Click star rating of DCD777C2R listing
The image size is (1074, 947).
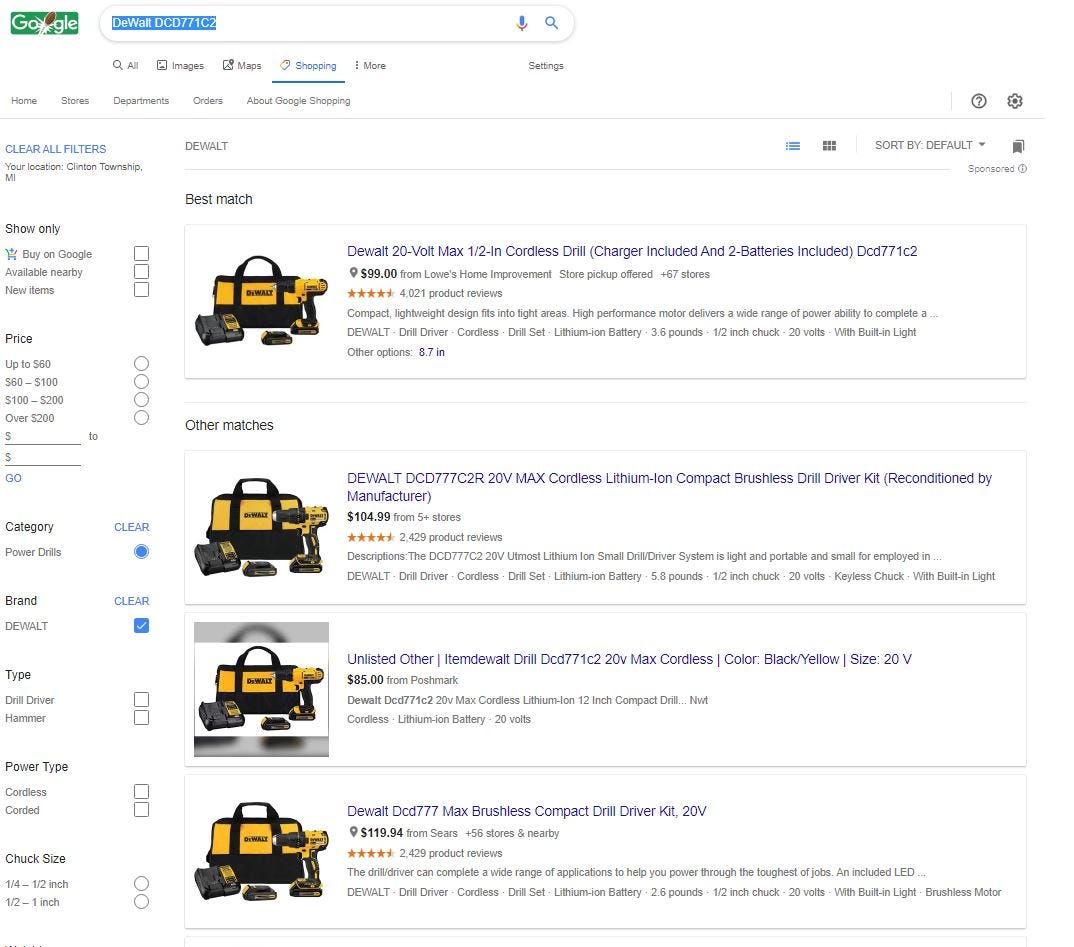click(x=371, y=537)
